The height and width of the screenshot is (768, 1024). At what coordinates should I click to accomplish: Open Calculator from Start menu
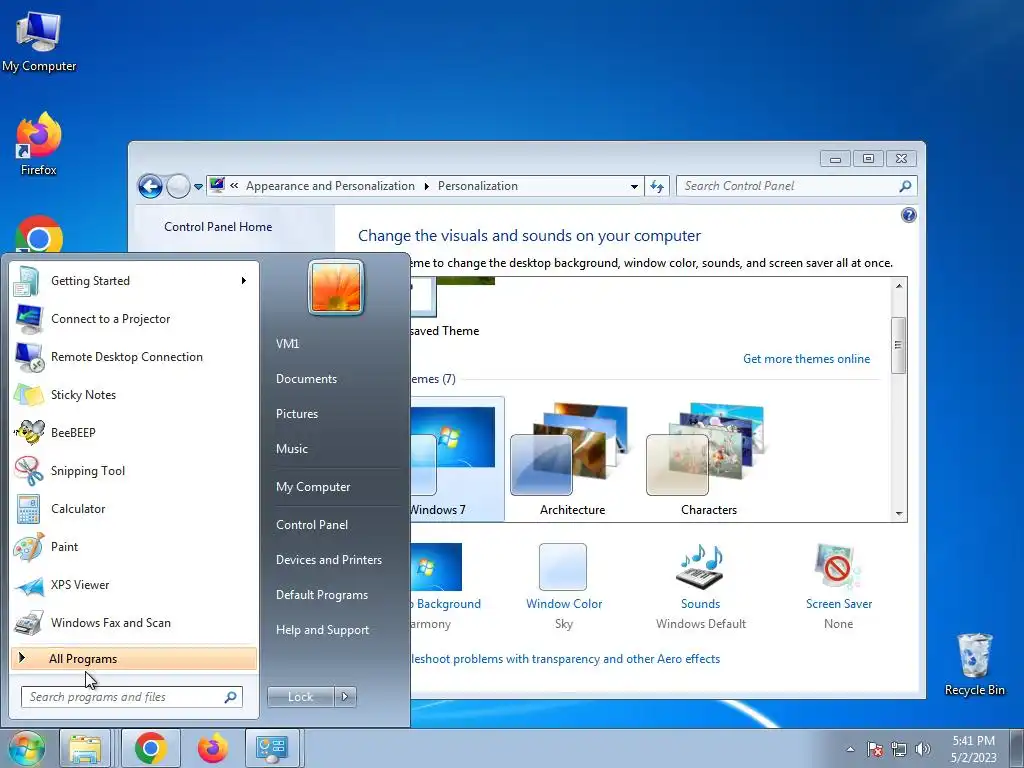134,509
